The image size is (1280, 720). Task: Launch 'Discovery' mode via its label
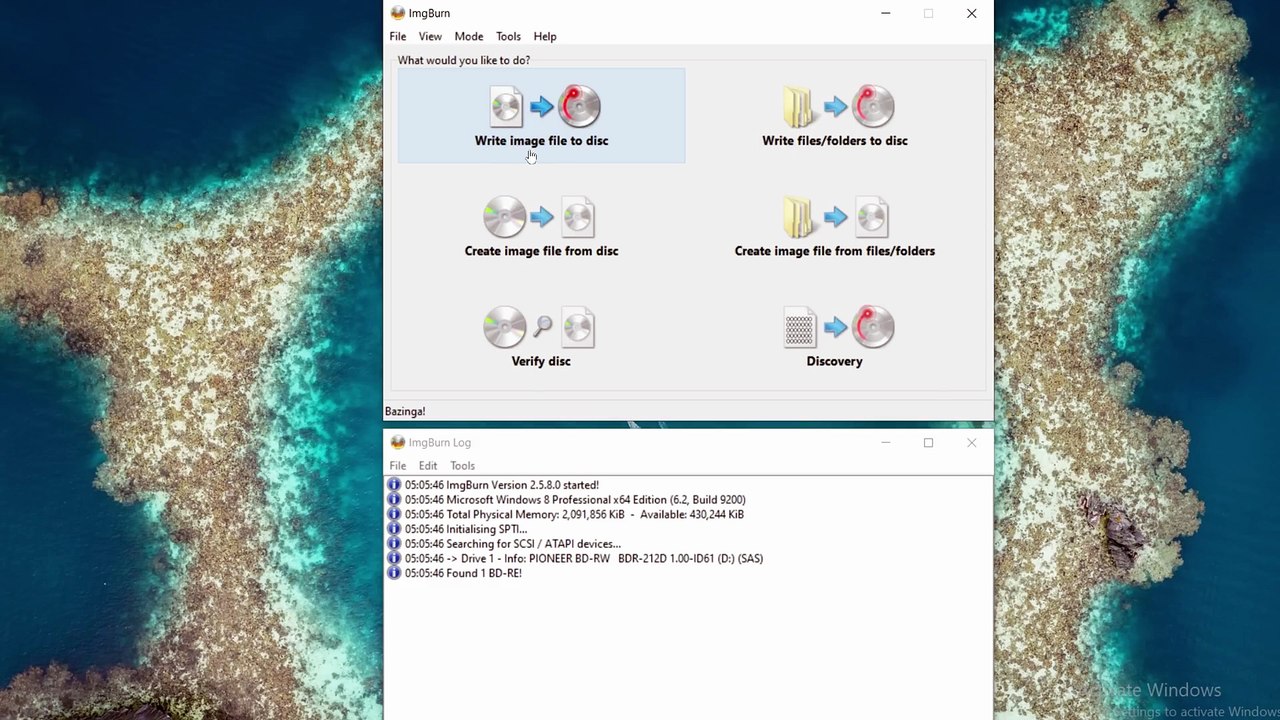tap(835, 361)
